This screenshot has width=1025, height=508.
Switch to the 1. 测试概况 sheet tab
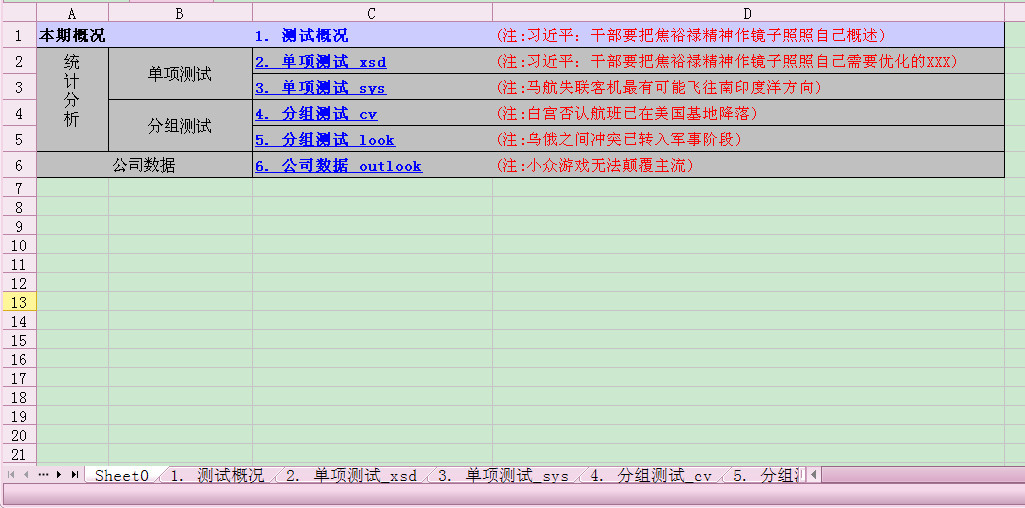point(217,475)
